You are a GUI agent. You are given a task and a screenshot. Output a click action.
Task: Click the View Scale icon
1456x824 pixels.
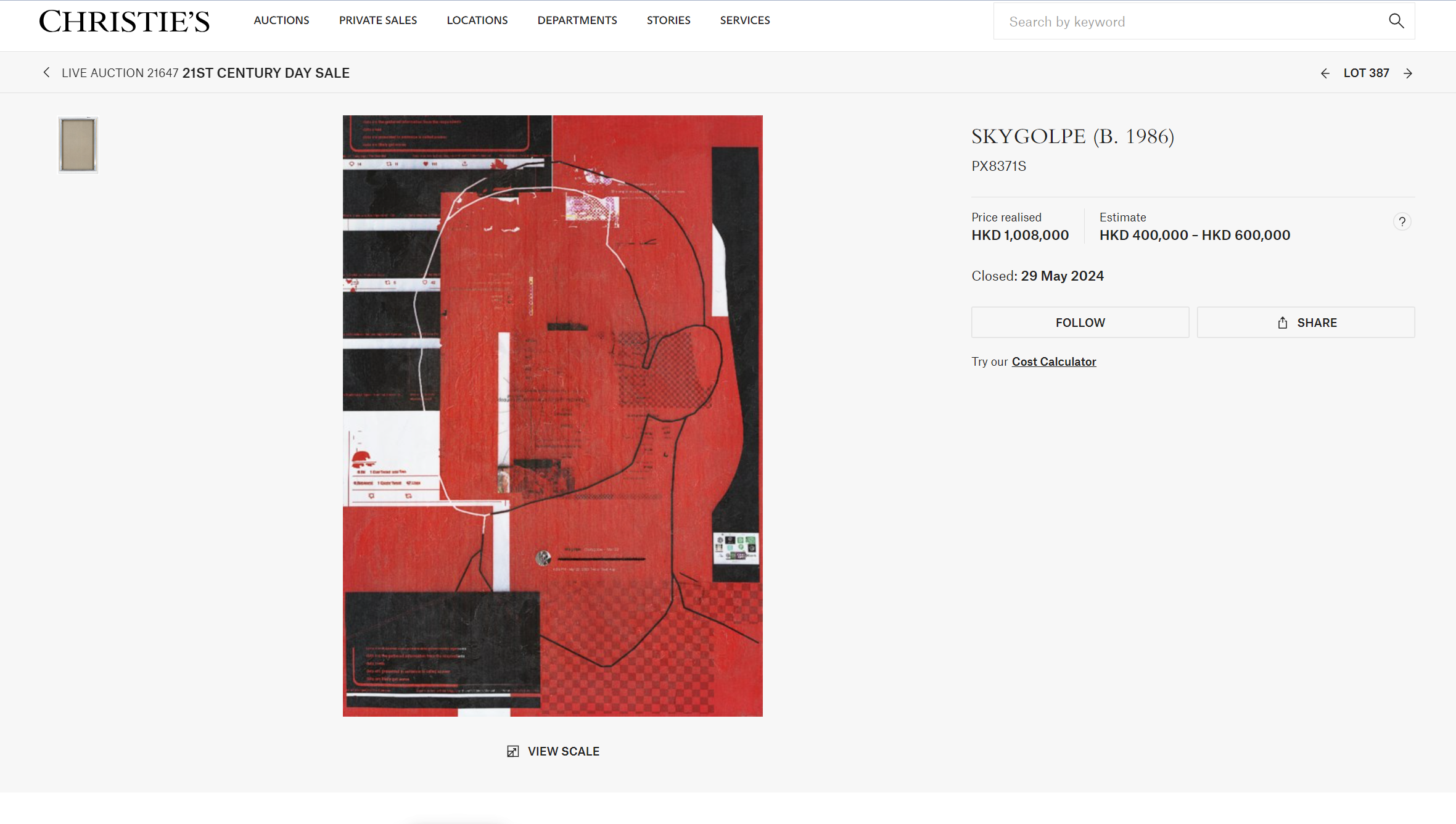(512, 751)
